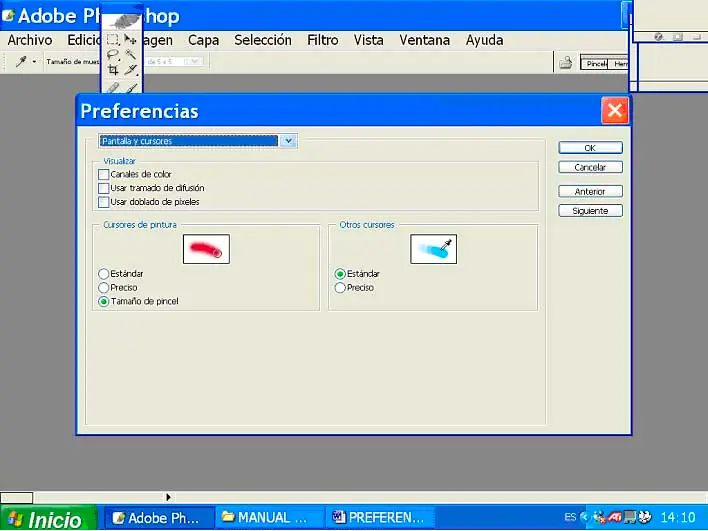708x531 pixels.
Task: Open the Inicio start menu
Action: [48, 518]
